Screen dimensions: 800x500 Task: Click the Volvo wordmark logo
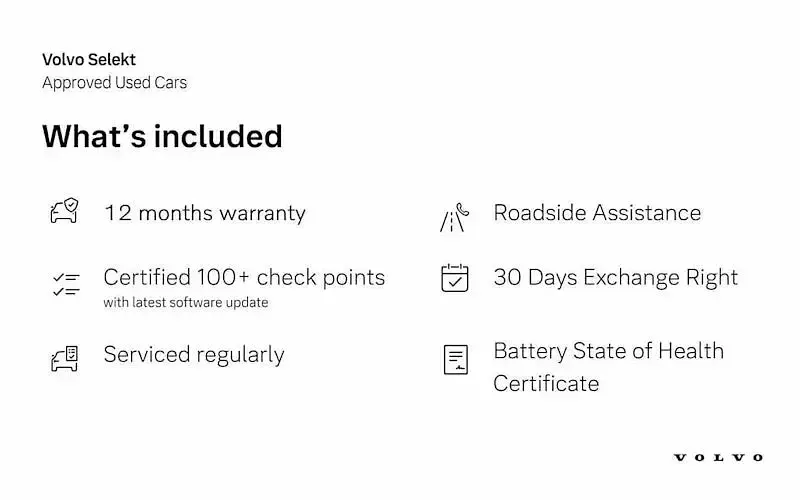(x=718, y=458)
